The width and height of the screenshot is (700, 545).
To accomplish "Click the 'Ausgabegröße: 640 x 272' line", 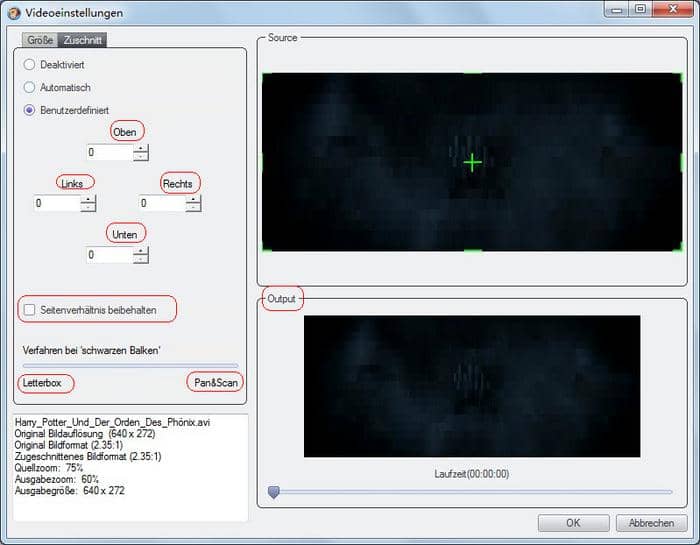I will tap(70, 491).
